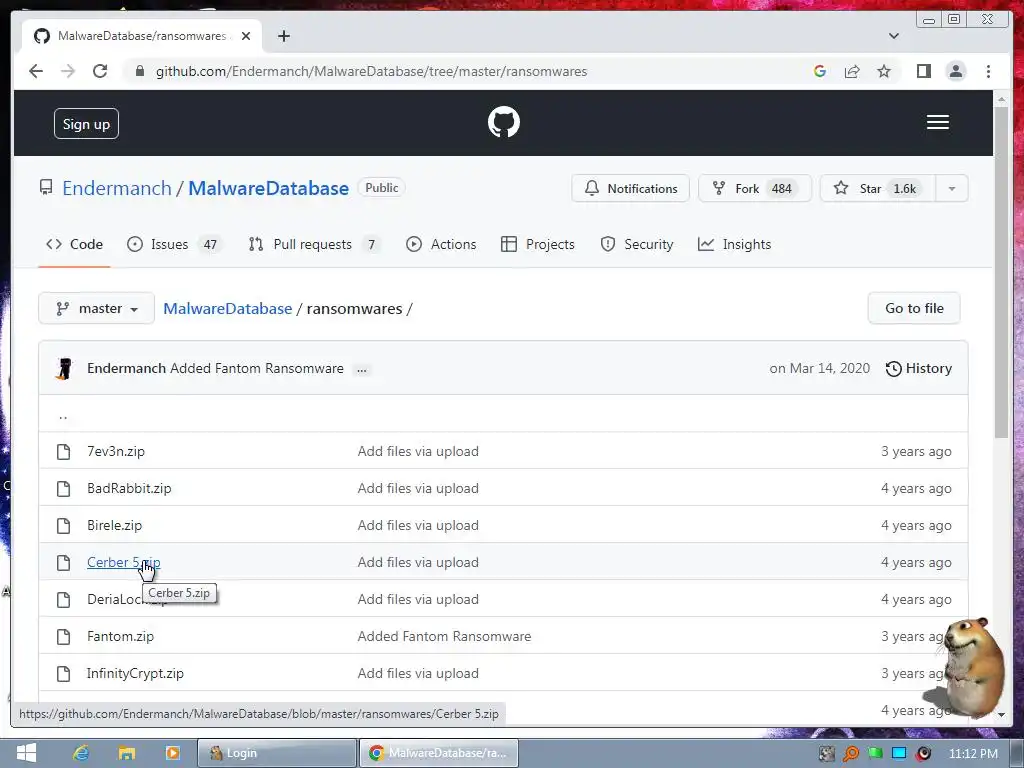
Task: Click the Notifications bell button
Action: click(x=630, y=188)
